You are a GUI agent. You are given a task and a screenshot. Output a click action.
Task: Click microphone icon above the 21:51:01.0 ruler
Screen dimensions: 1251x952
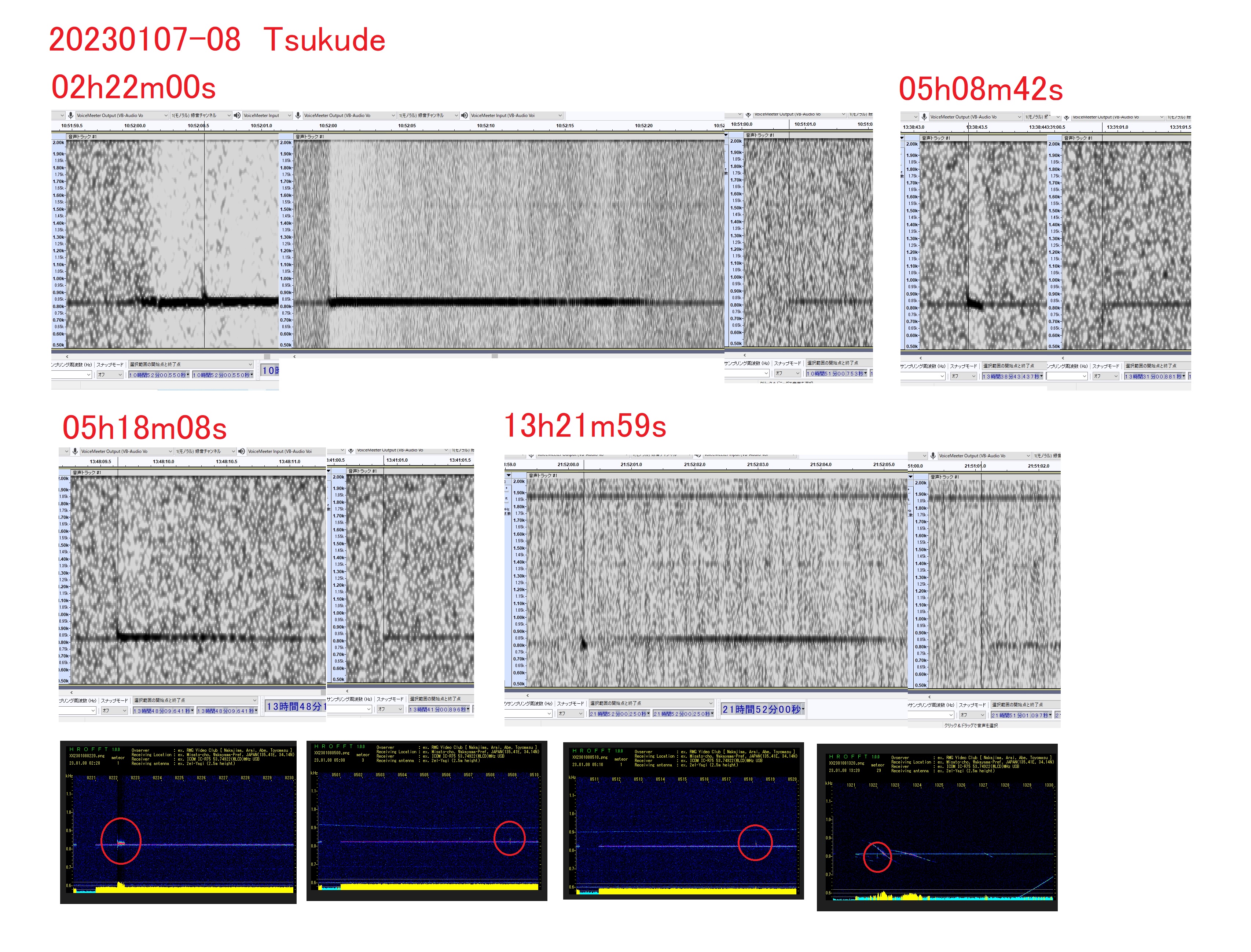pos(933,455)
